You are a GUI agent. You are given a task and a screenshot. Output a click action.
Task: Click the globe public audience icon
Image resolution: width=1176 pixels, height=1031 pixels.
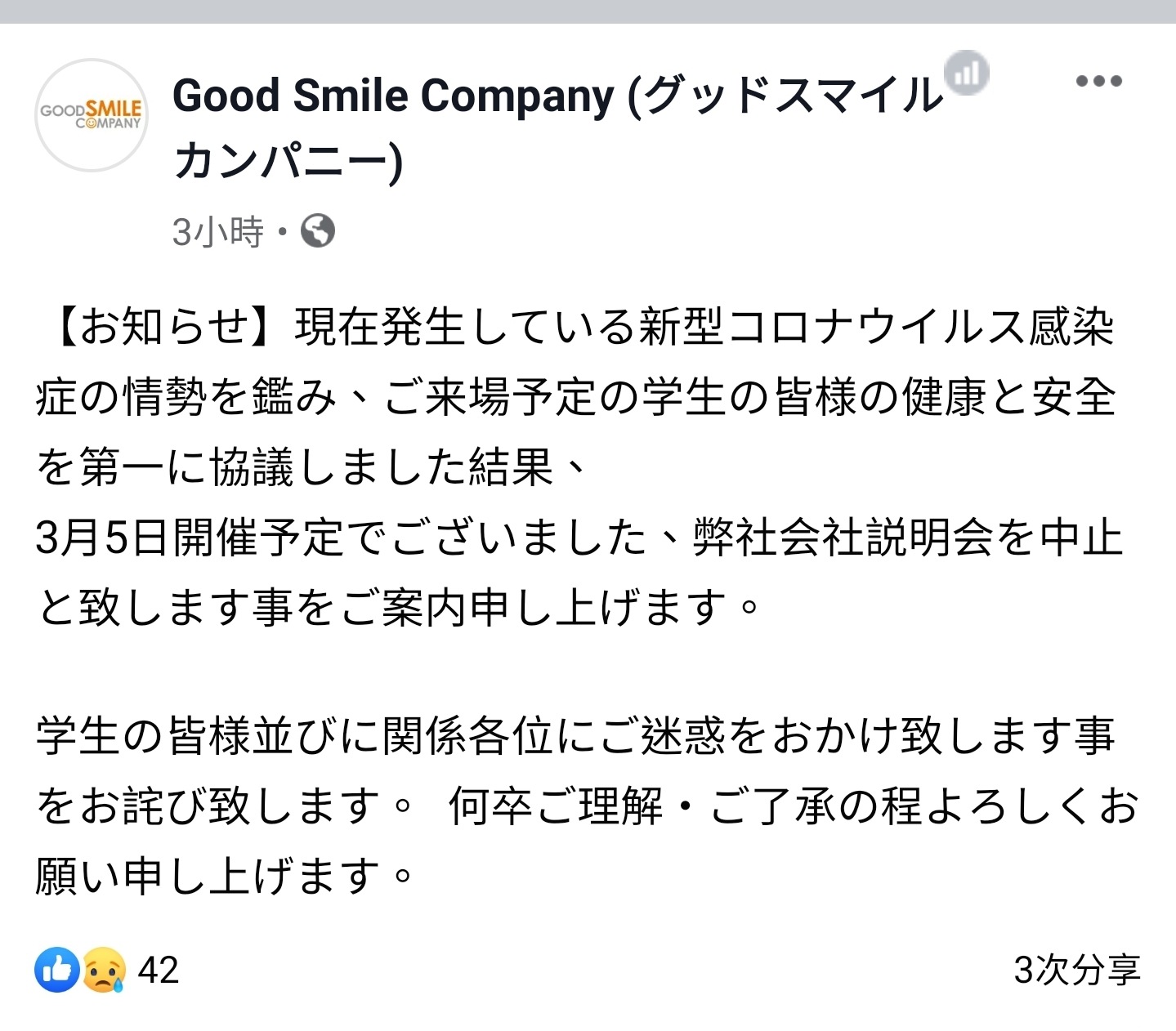[x=318, y=231]
